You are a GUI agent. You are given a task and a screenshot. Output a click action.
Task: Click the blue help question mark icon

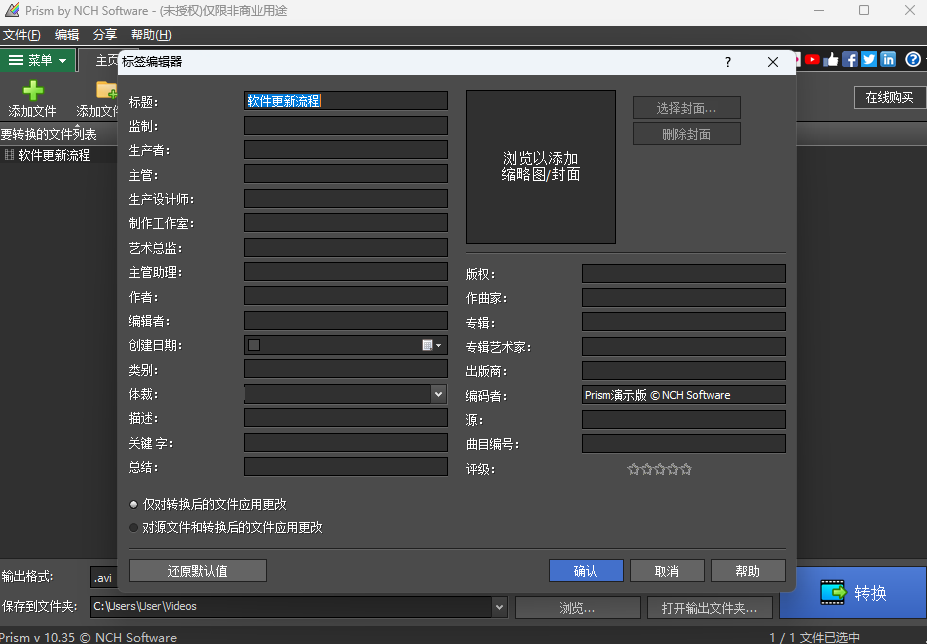[x=913, y=60]
